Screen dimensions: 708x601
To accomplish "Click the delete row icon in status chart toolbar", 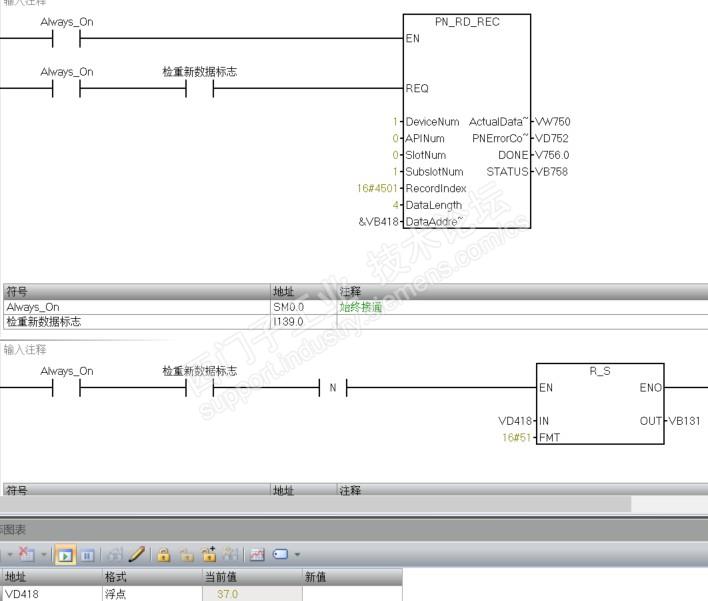I will click(x=26, y=554).
